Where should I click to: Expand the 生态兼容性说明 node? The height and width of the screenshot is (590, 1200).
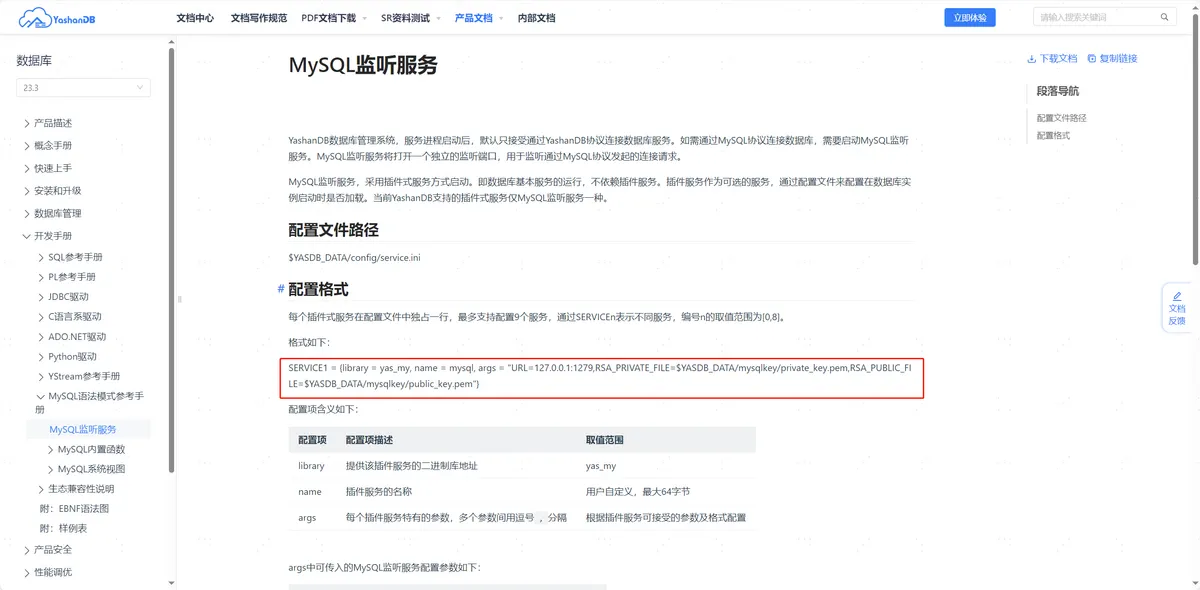(40, 489)
